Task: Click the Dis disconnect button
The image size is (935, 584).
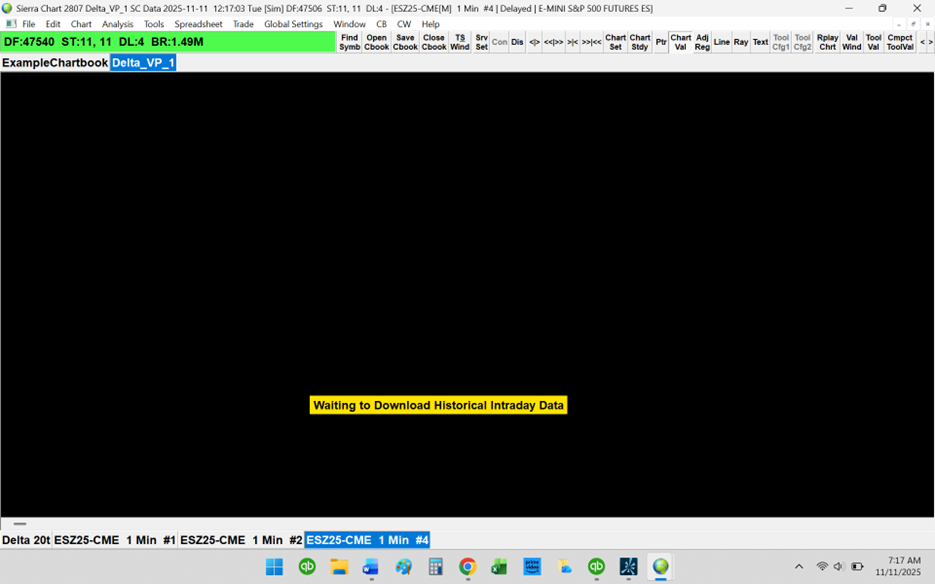Action: pos(517,42)
